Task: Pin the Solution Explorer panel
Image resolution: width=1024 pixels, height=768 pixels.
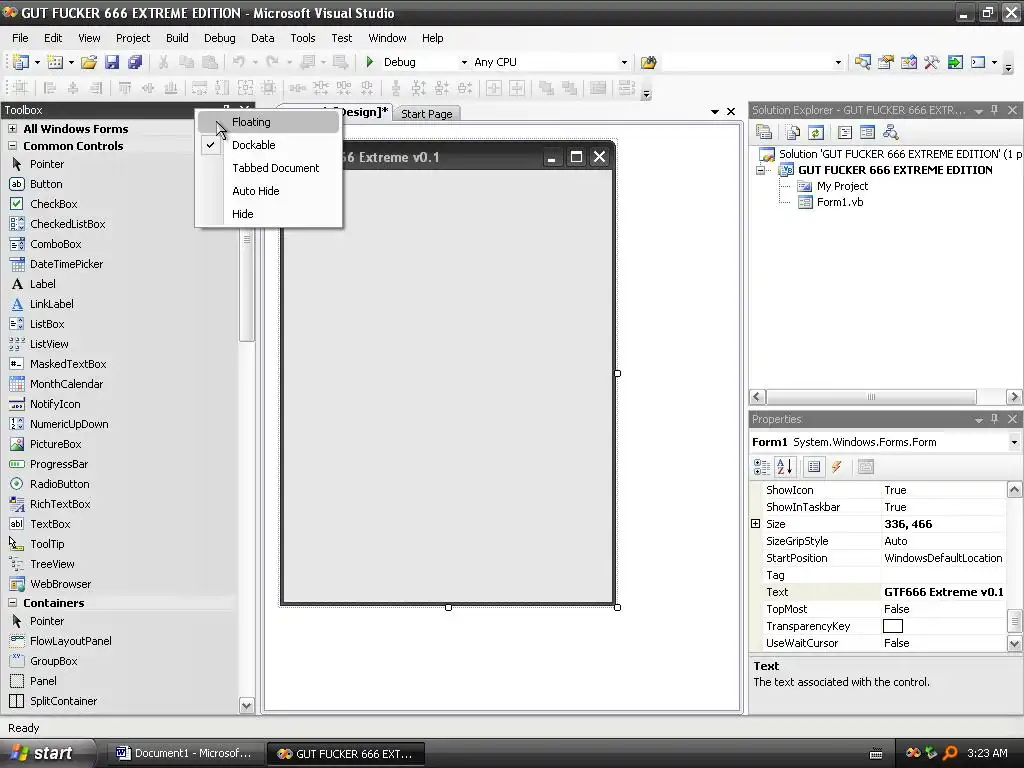Action: click(995, 110)
